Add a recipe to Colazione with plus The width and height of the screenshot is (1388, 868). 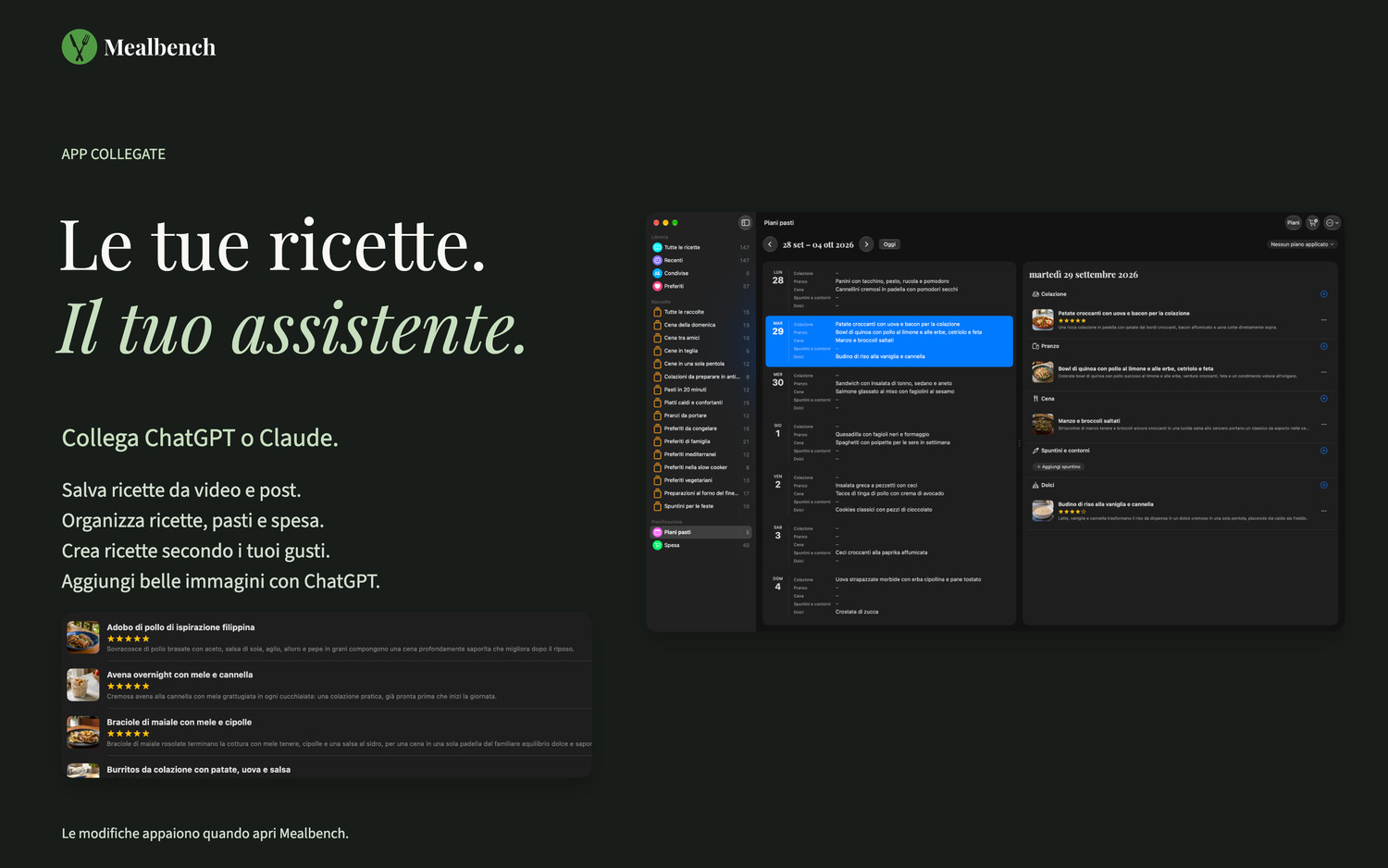1323,294
